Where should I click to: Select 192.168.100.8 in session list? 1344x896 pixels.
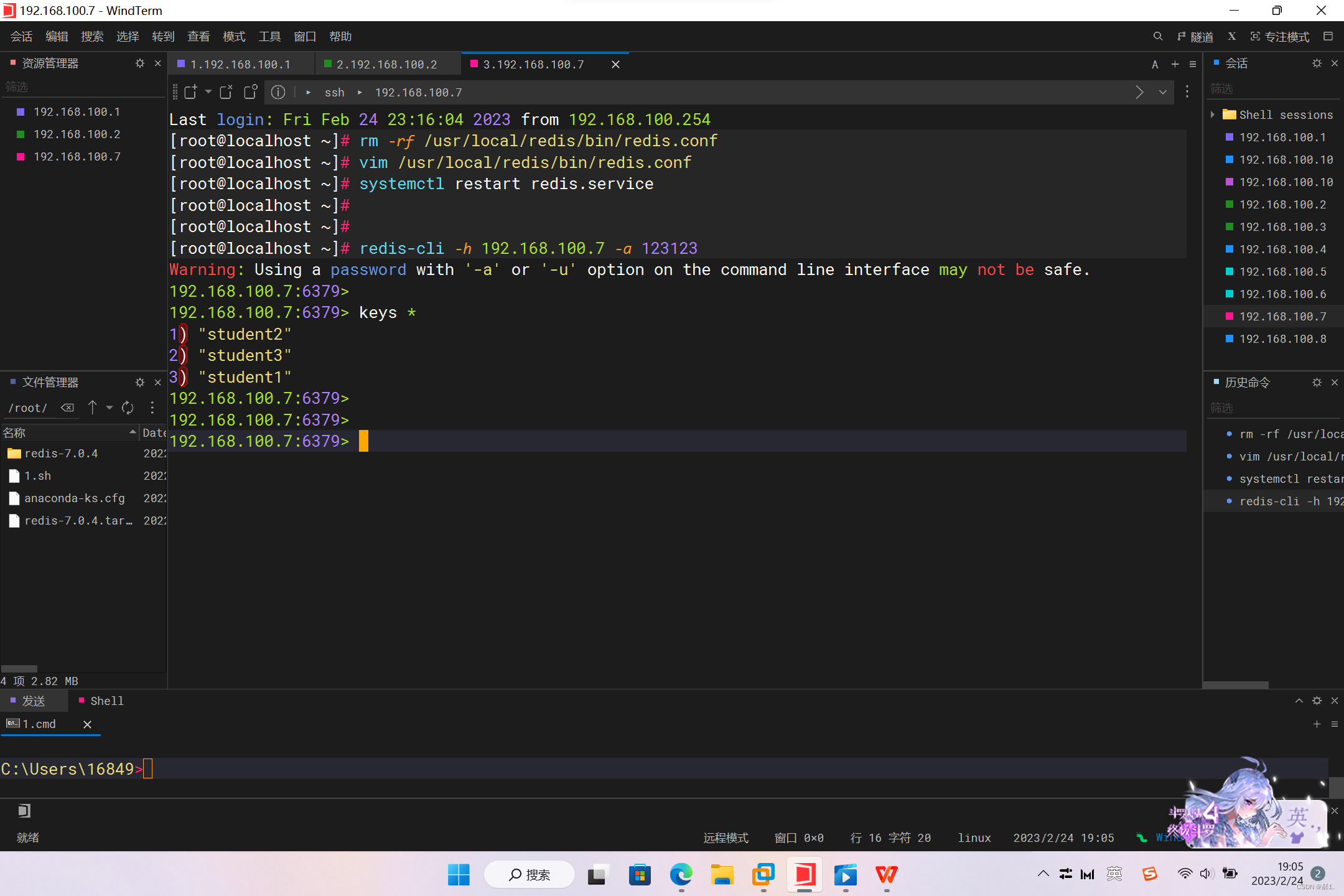click(1282, 338)
